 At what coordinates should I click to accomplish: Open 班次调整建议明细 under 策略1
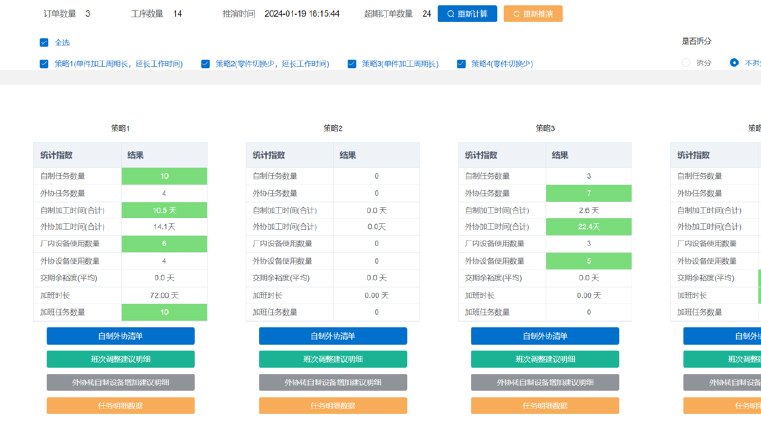pos(120,359)
